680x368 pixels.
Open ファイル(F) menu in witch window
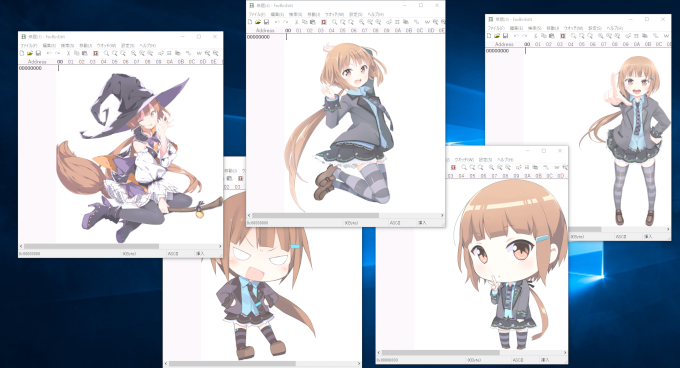[29, 46]
